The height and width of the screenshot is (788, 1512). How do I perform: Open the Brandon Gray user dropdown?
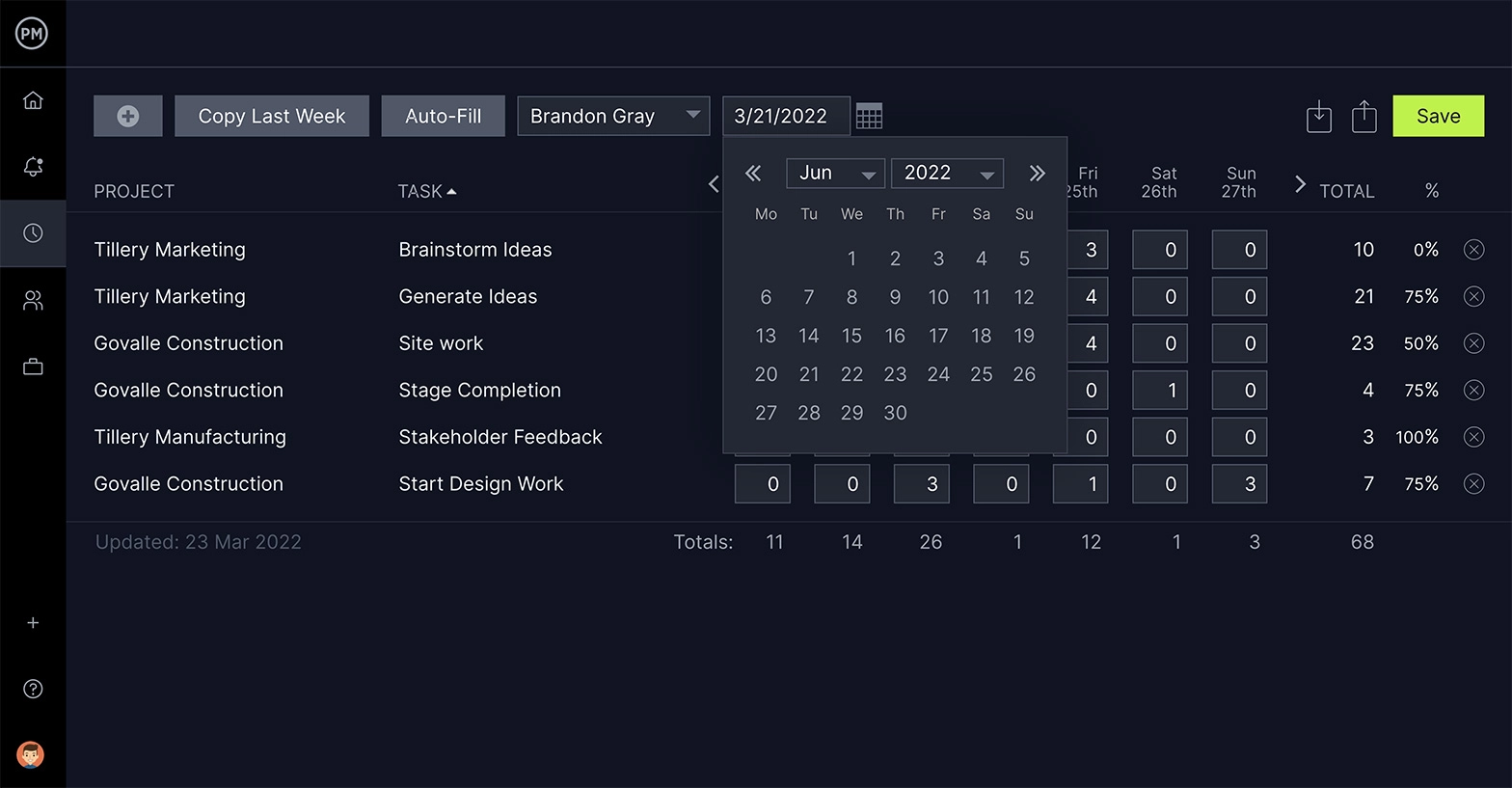click(x=613, y=117)
